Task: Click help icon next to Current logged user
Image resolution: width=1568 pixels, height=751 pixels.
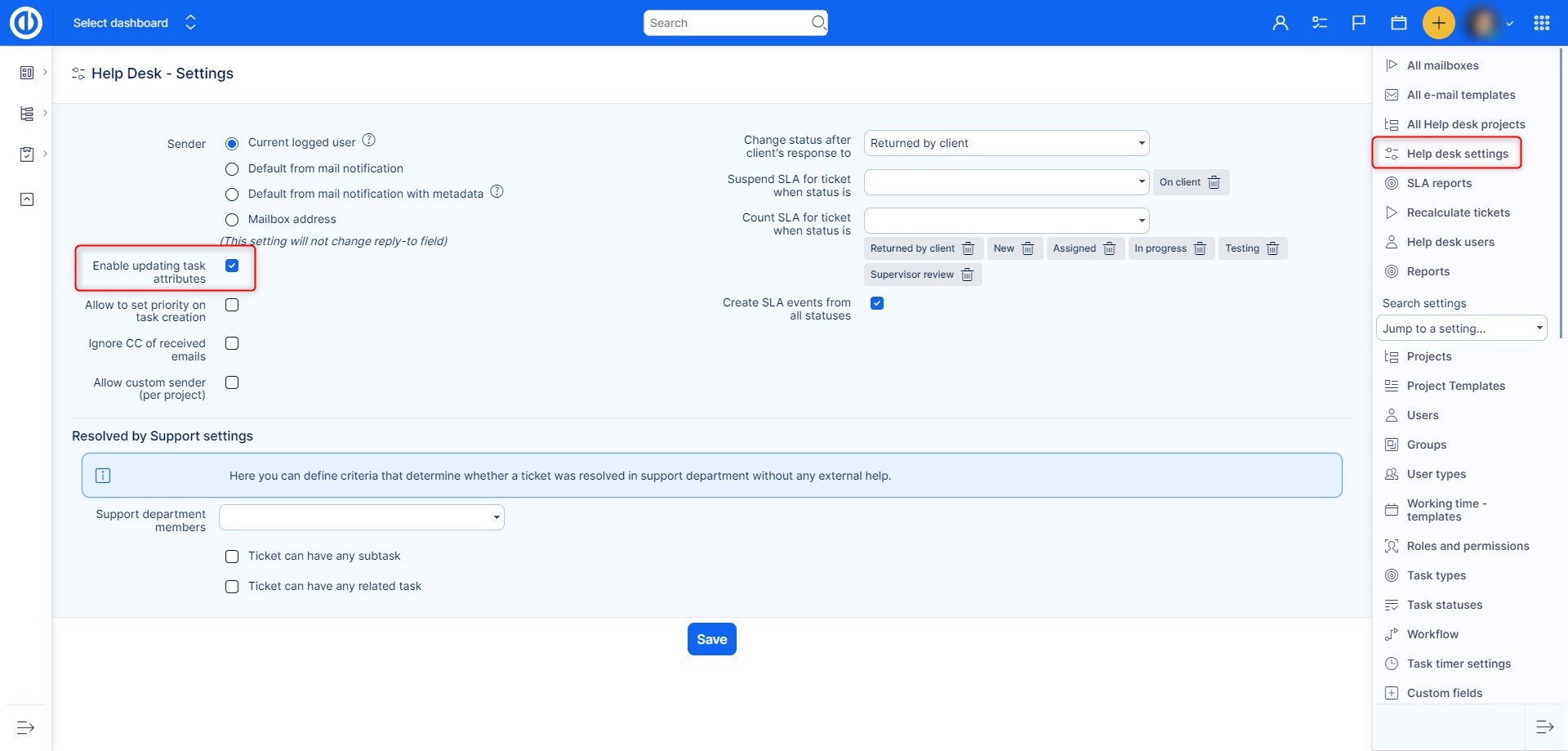Action: [x=368, y=141]
